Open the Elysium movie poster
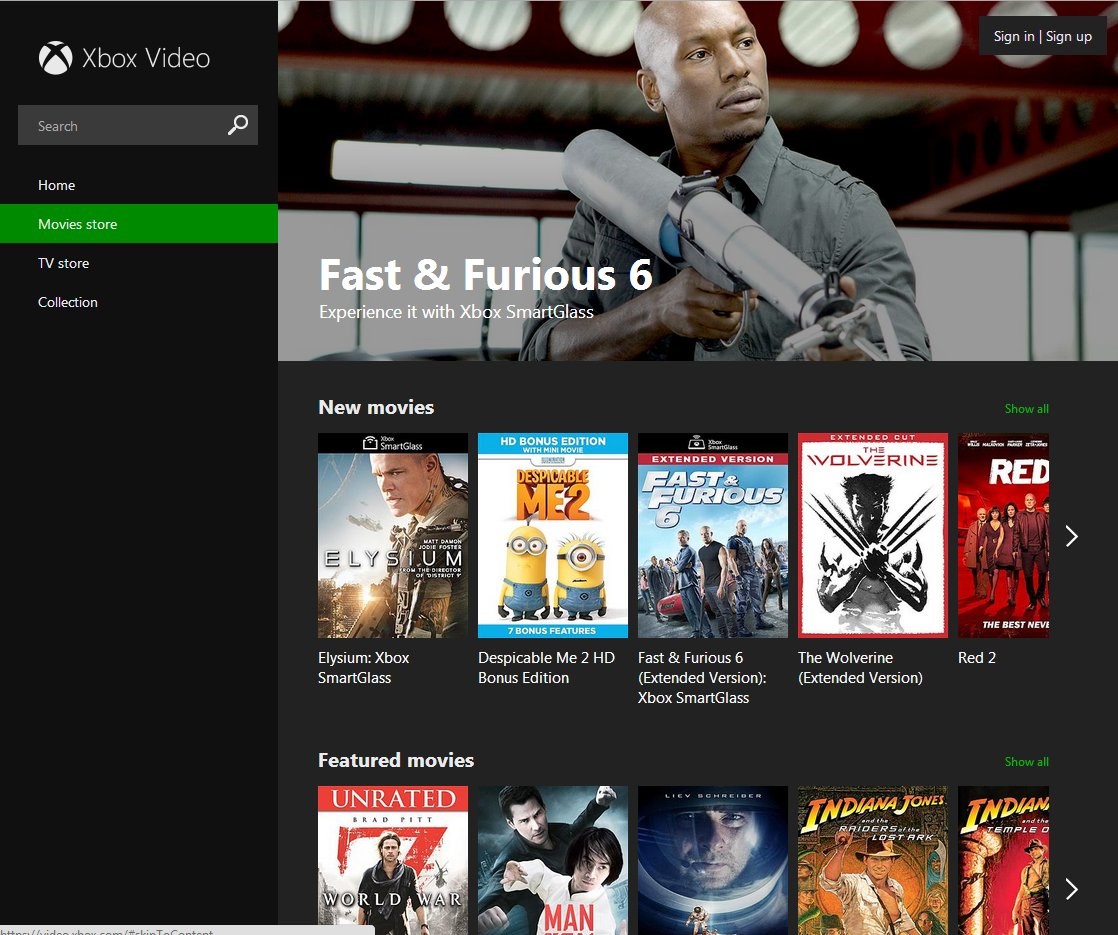The height and width of the screenshot is (935, 1118). (393, 536)
